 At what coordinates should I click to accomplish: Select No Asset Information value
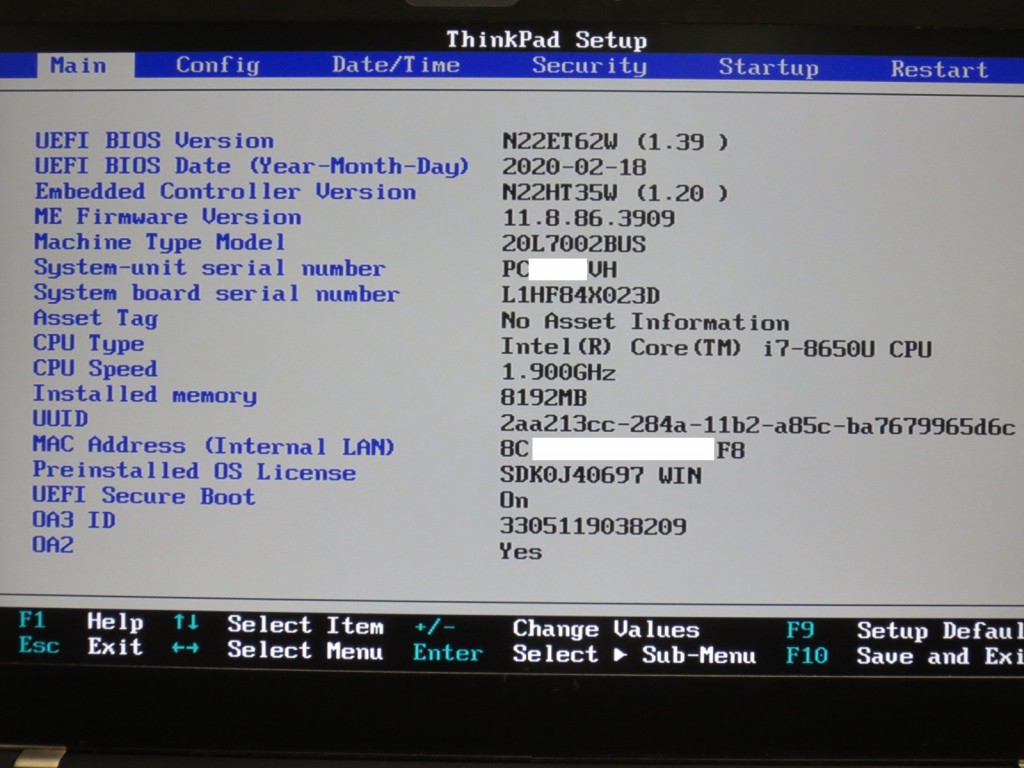click(x=645, y=321)
